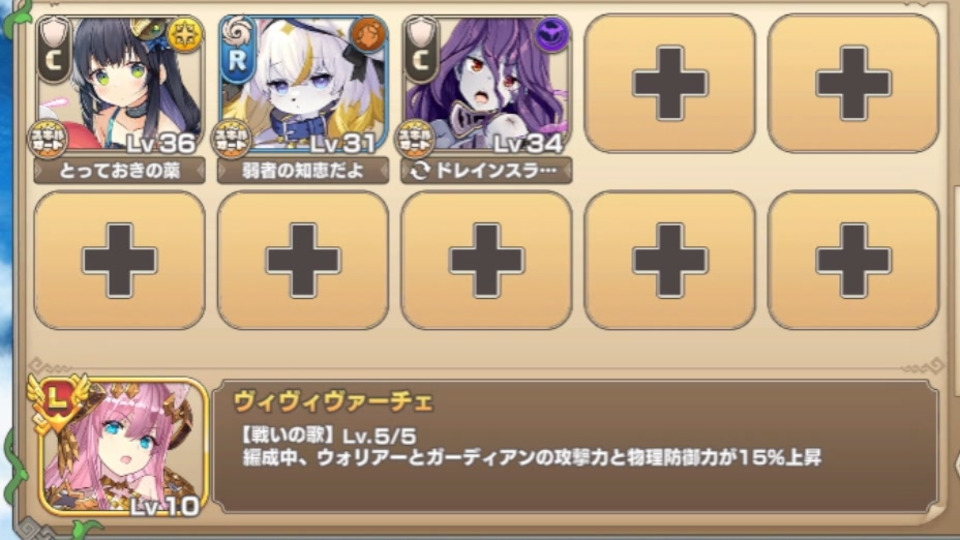This screenshot has width=960, height=540.
Task: Click the skill card badge on Lv31 character
Action: (231, 139)
